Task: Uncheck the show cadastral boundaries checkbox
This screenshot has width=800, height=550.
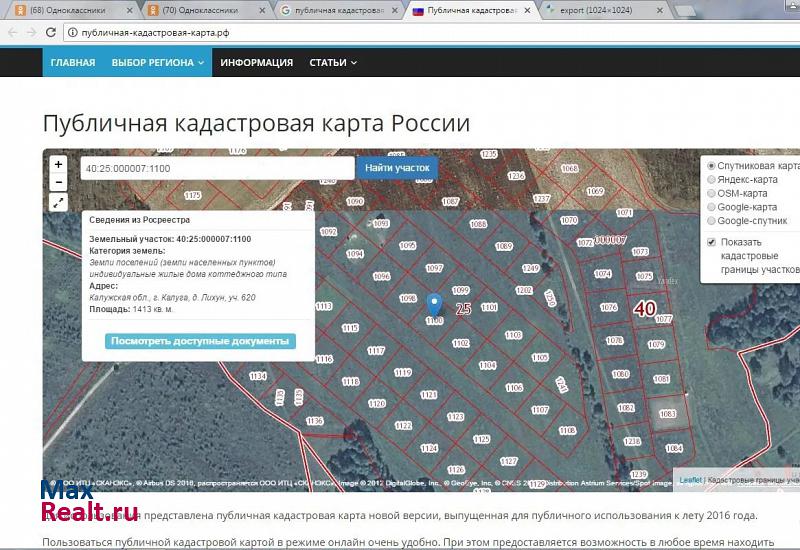Action: point(711,242)
